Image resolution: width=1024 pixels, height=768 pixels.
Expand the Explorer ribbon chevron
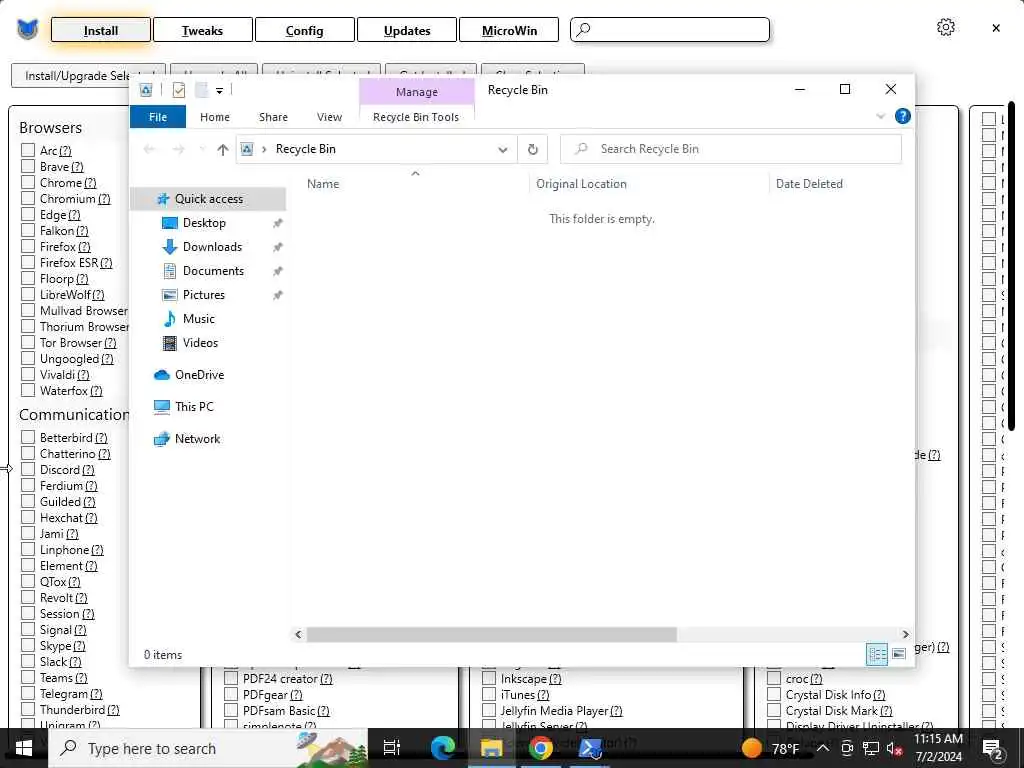click(880, 116)
